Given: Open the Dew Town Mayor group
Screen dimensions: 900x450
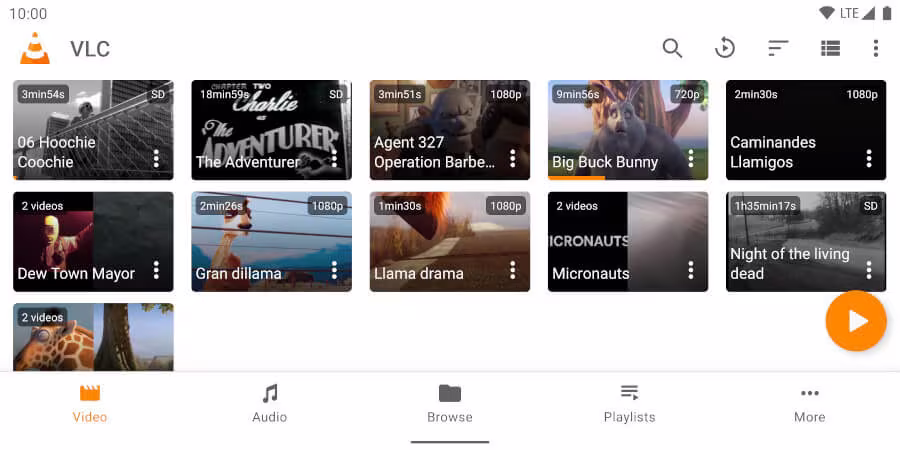Looking at the screenshot, I should pos(93,242).
